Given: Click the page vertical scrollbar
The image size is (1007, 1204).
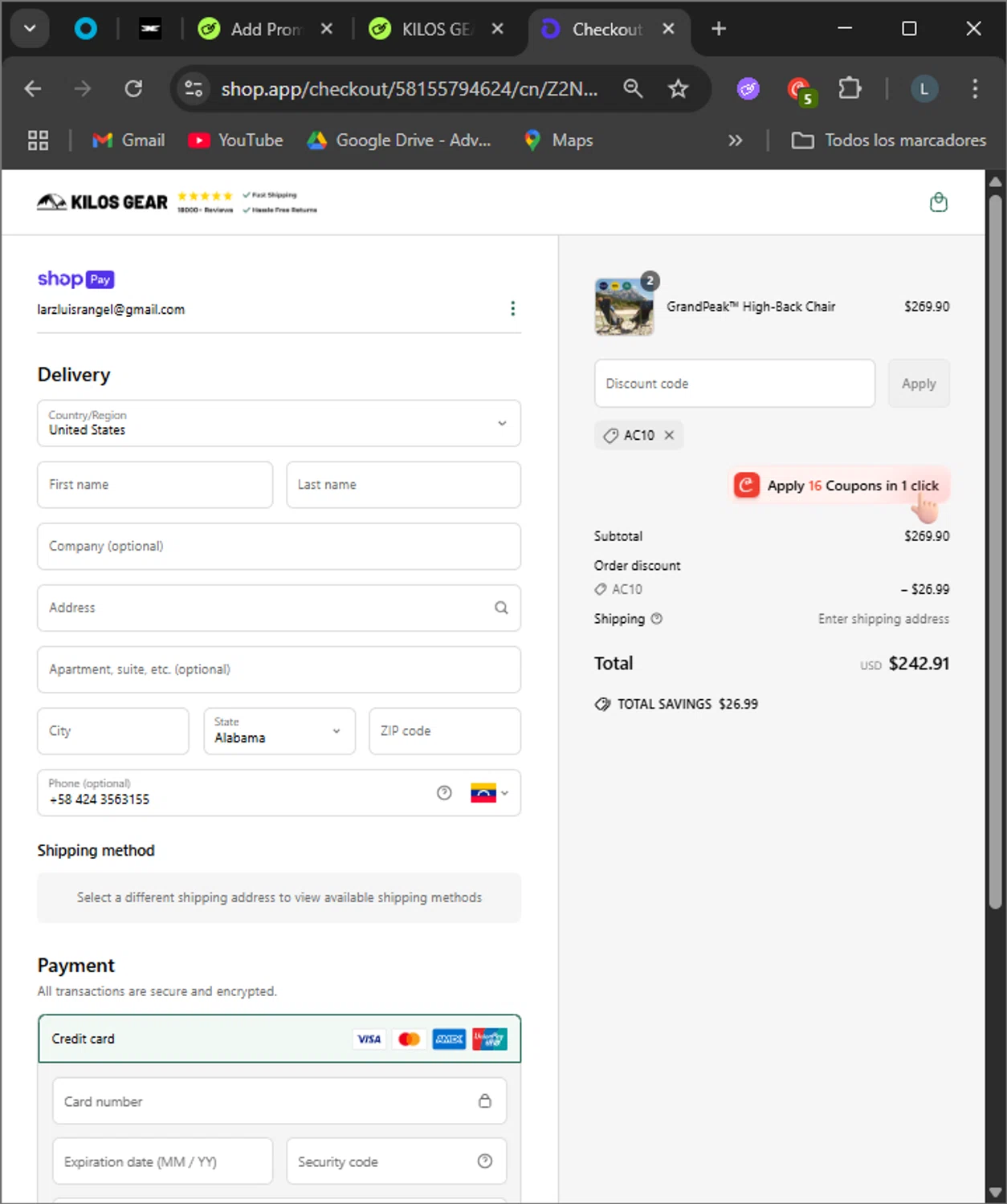Looking at the screenshot, I should click(995, 554).
